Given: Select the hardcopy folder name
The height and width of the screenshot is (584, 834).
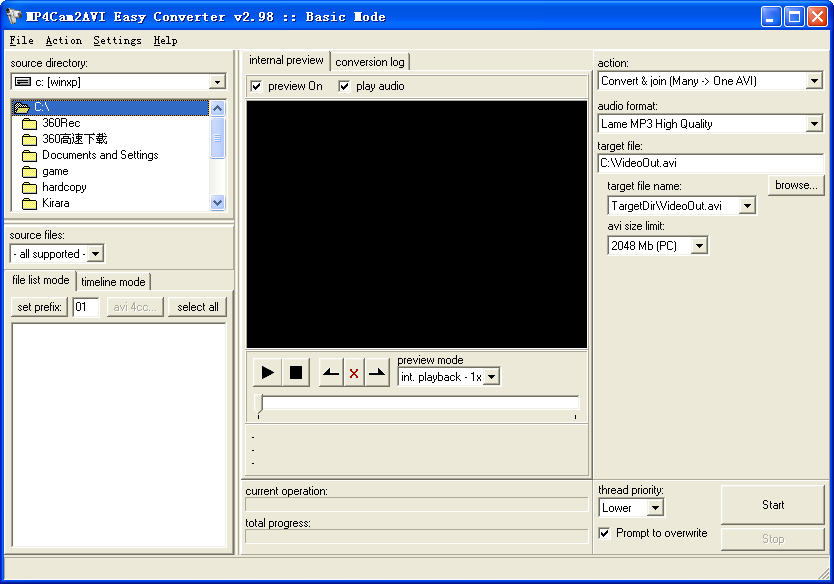Looking at the screenshot, I should (x=64, y=187).
